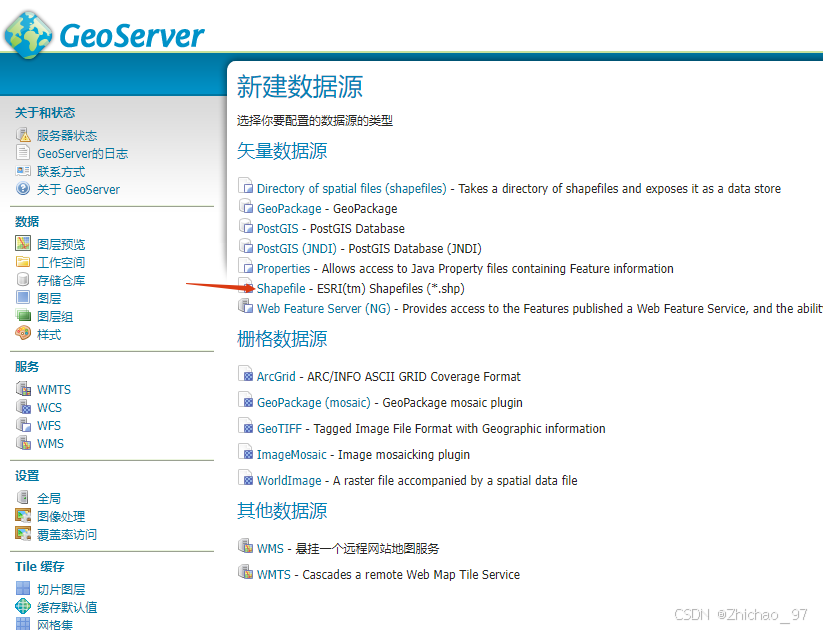Choose PostGIS (JNDI) data source
Image resolution: width=823 pixels, height=630 pixels.
[297, 248]
